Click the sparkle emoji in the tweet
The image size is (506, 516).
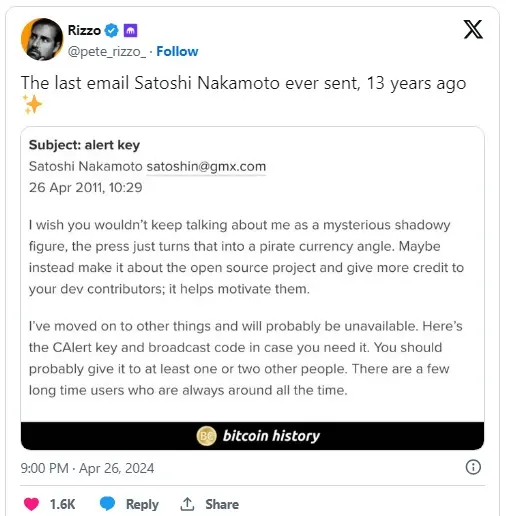click(x=32, y=104)
